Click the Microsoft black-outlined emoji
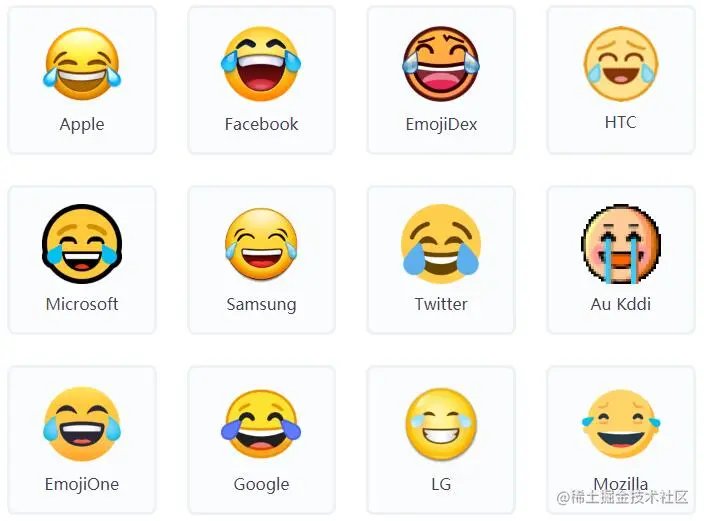 pos(82,244)
